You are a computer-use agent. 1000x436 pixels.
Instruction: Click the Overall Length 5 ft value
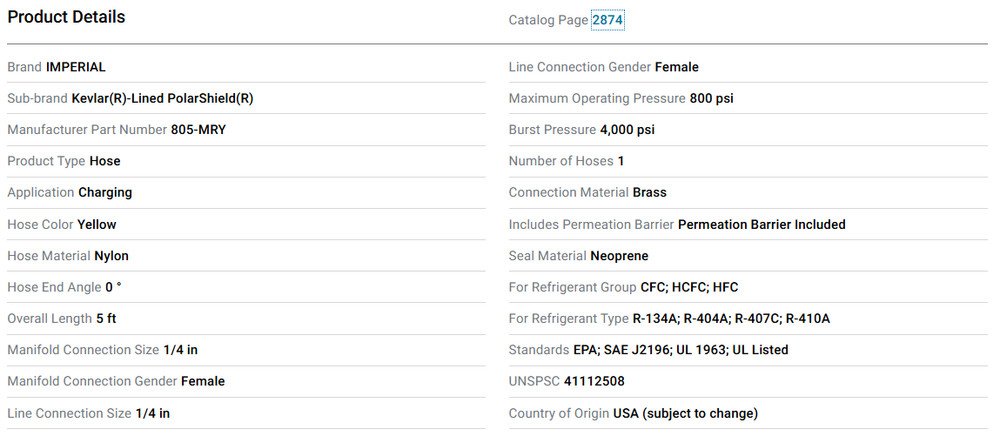click(x=107, y=319)
